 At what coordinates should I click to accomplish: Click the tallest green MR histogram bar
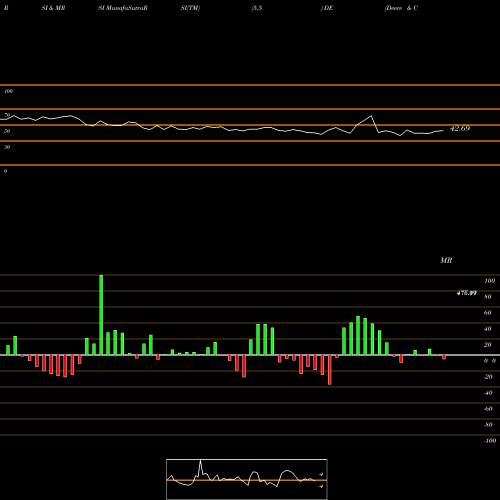click(101, 315)
